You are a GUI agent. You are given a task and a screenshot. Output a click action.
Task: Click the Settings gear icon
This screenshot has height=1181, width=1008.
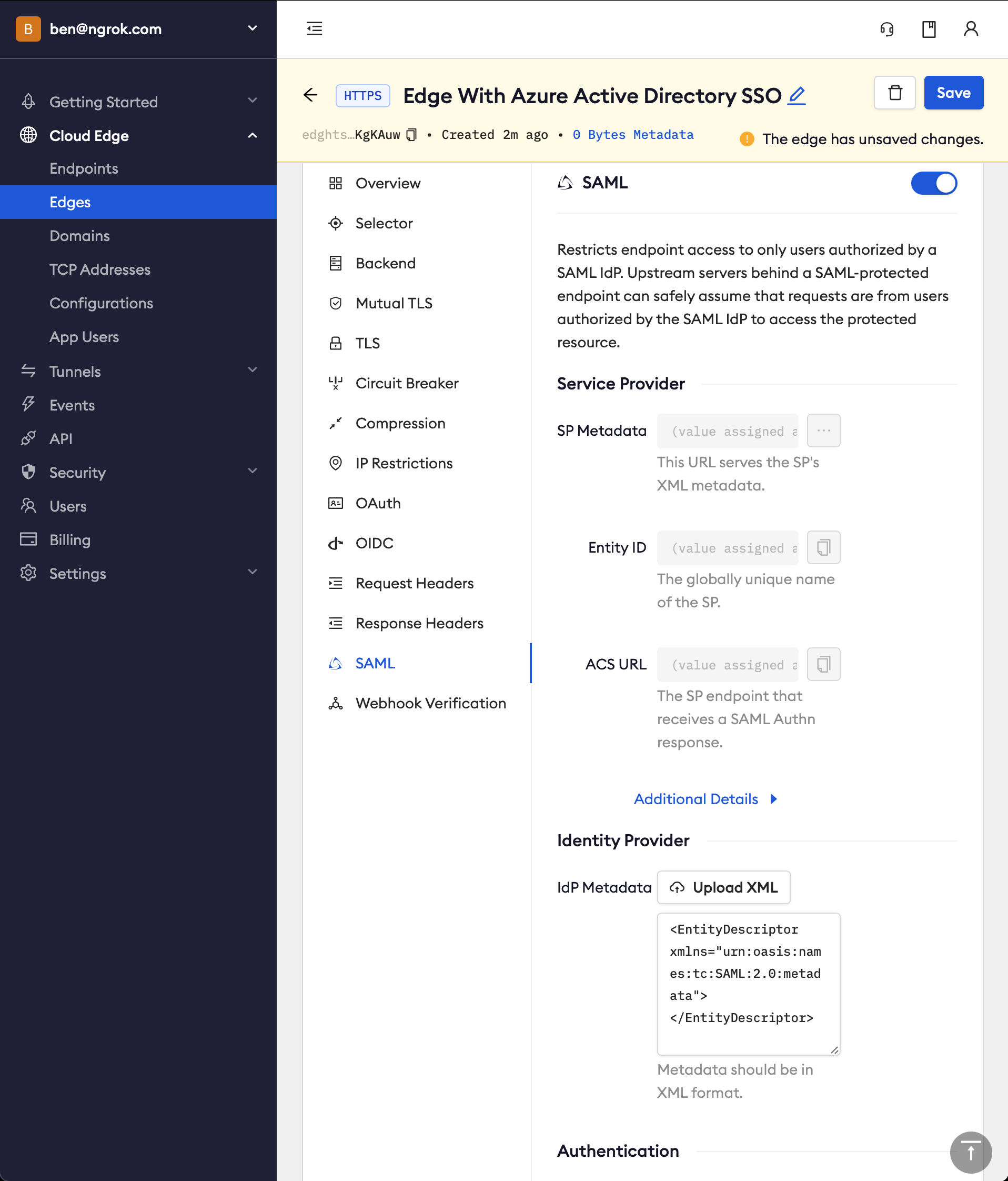pyautogui.click(x=28, y=573)
